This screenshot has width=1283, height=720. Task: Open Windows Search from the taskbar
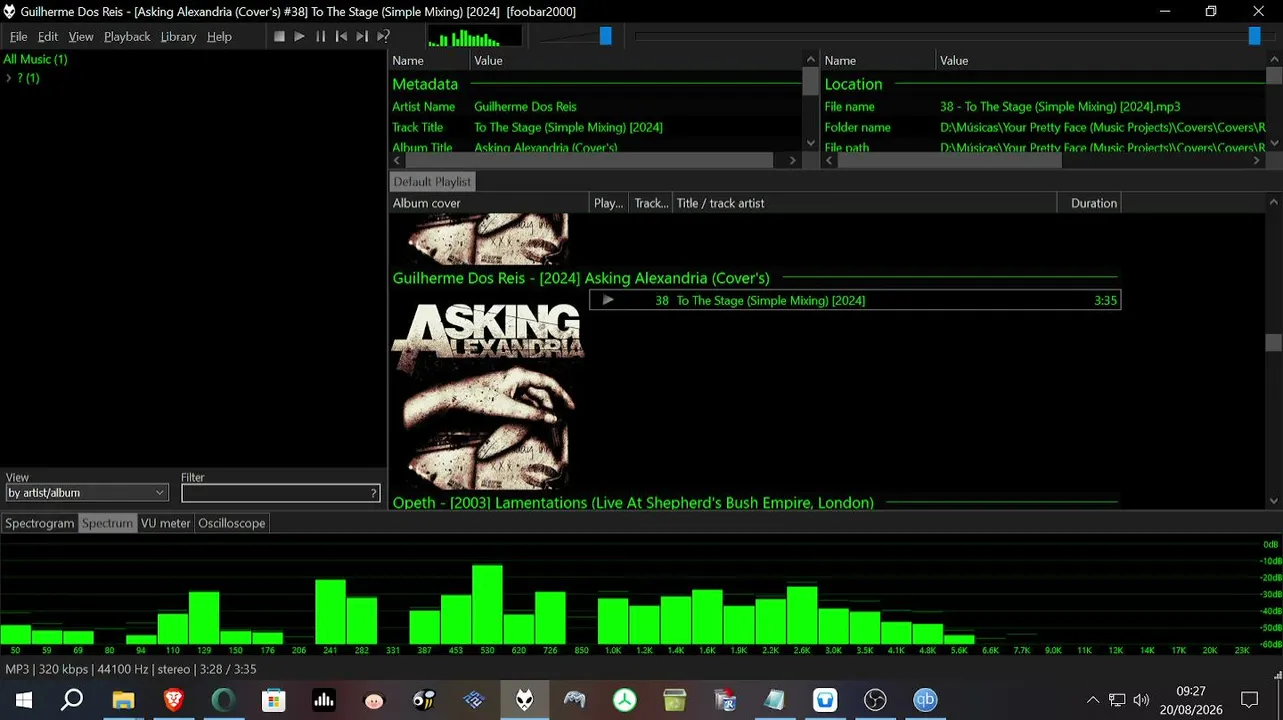click(72, 700)
